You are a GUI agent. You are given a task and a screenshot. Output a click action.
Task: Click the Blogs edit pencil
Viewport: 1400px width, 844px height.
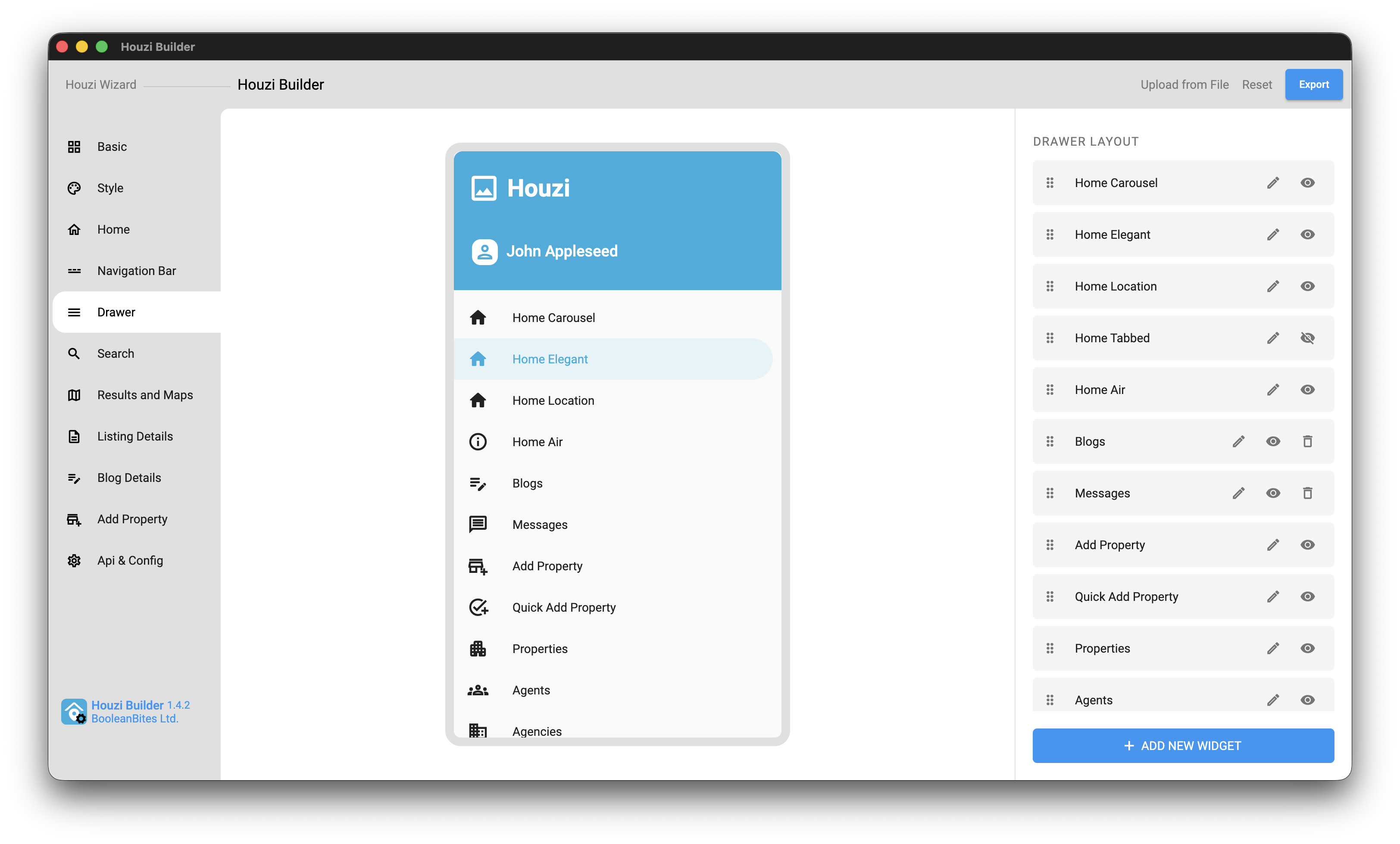tap(1239, 441)
